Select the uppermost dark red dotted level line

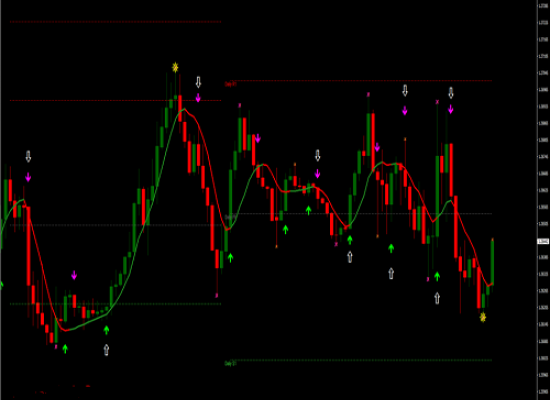[x=115, y=22]
